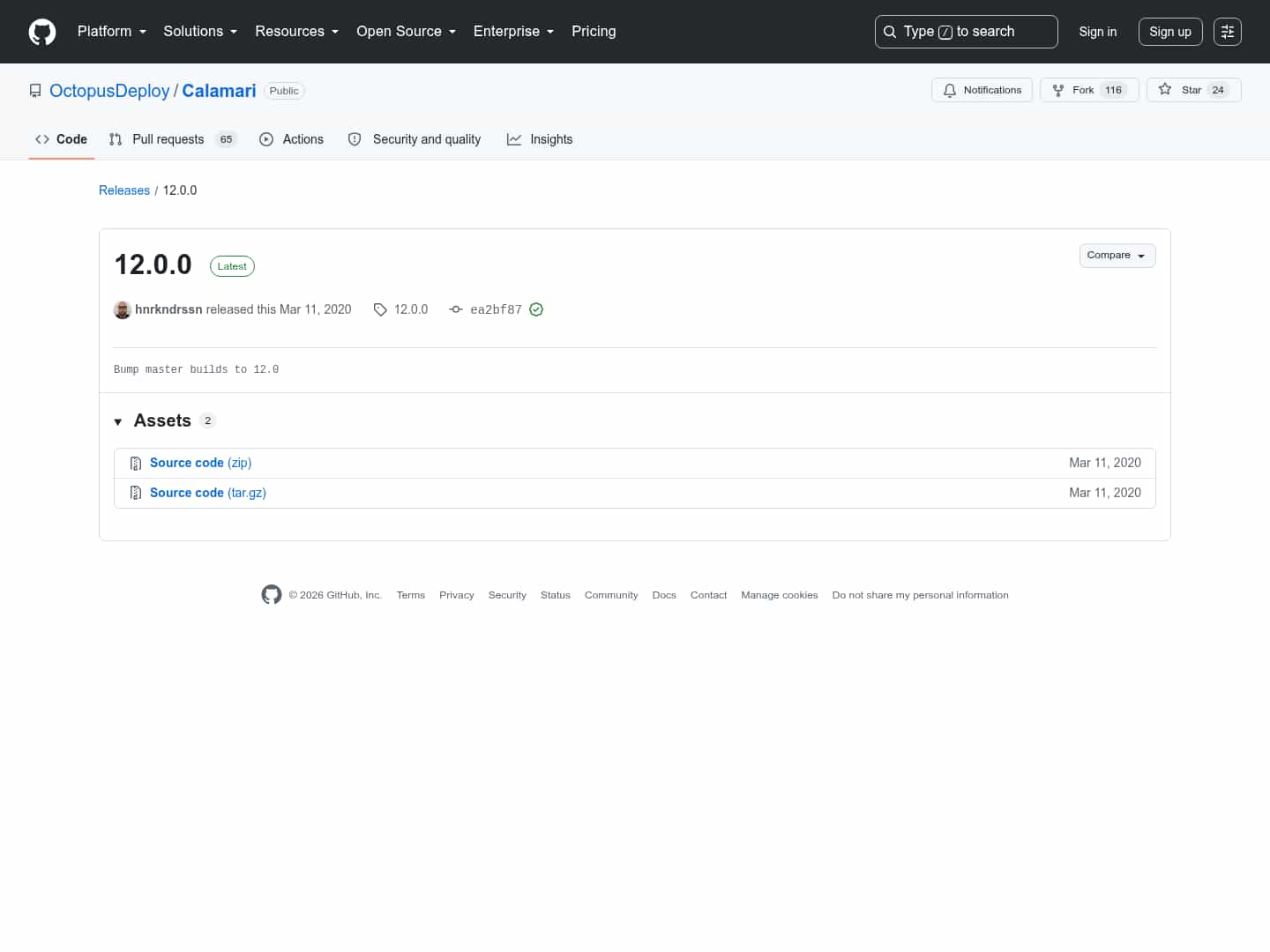Screen dimensions: 1270x952
Task: Click the Insights graph icon
Action: [514, 139]
